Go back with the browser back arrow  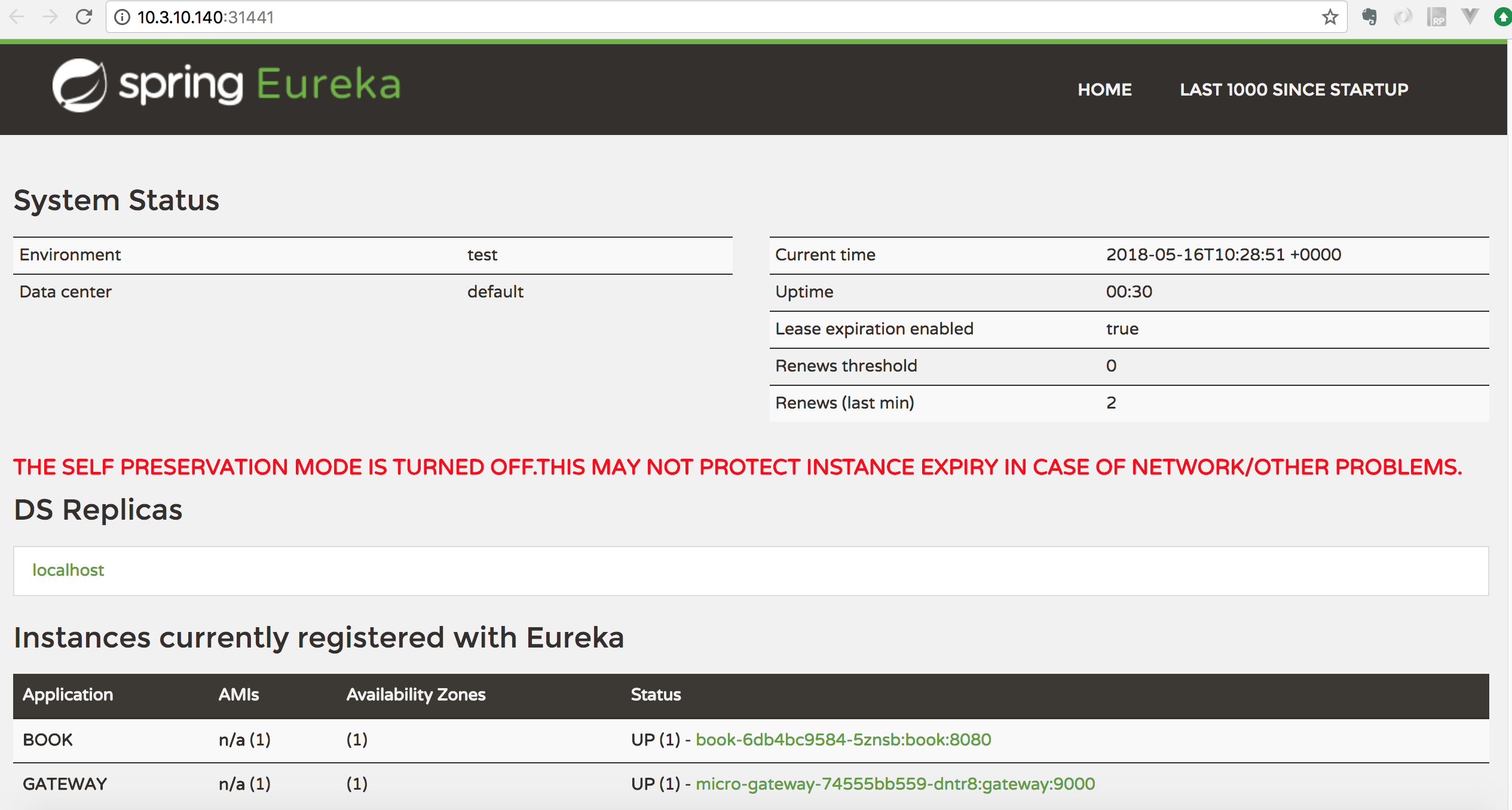17,17
